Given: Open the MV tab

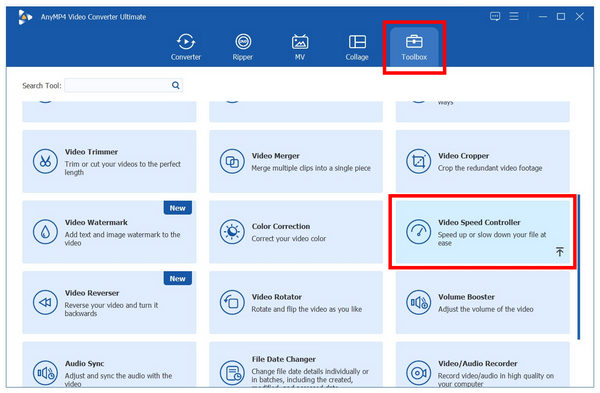Looking at the screenshot, I should pyautogui.click(x=300, y=47).
